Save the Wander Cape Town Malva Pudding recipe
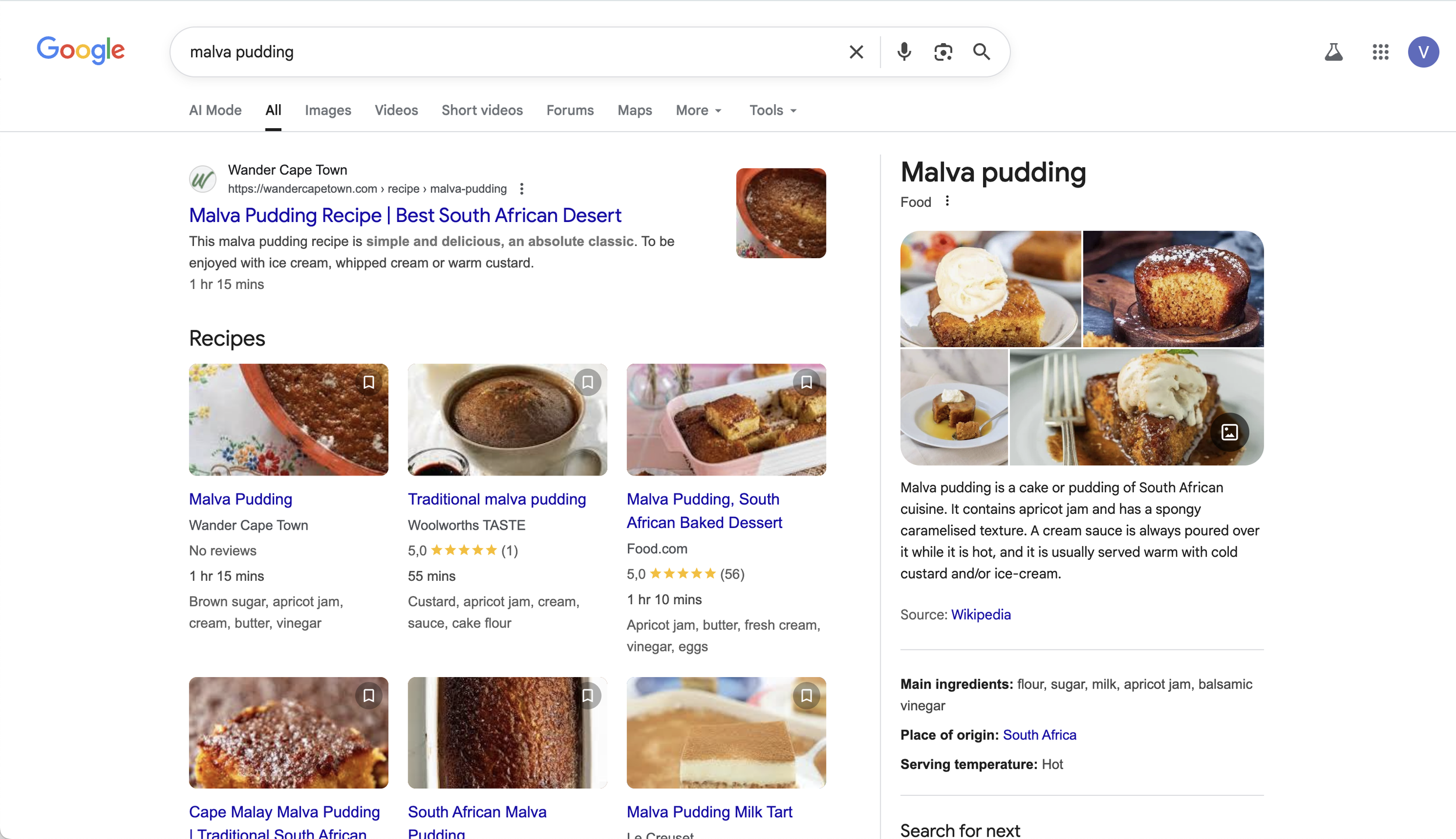This screenshot has height=839, width=1456. click(369, 382)
